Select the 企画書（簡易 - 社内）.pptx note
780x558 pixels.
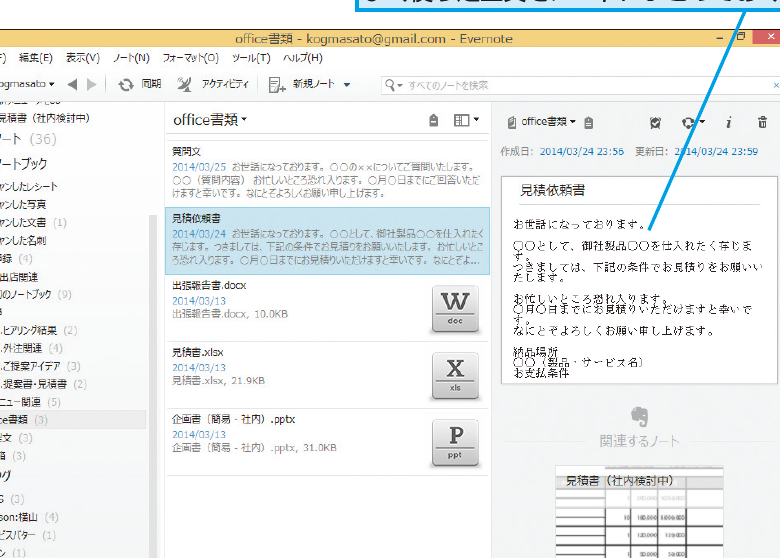pyautogui.click(x=327, y=442)
